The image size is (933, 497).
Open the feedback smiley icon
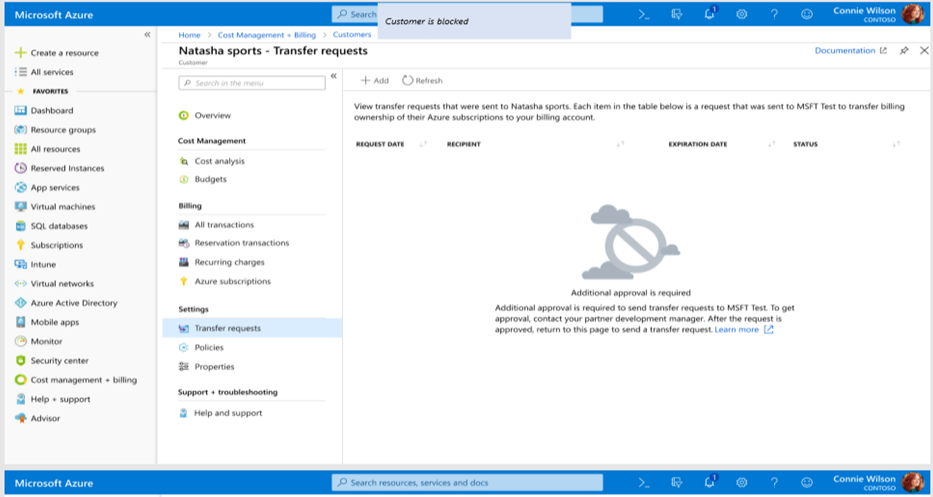click(807, 15)
